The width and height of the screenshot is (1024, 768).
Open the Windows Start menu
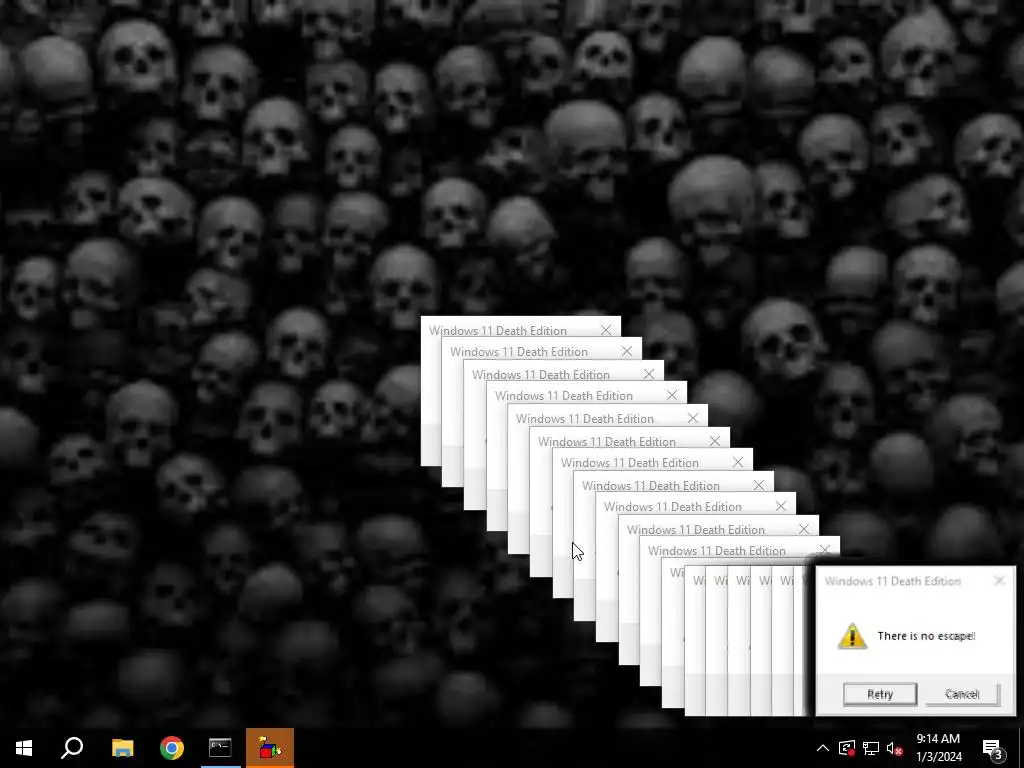pos(24,748)
